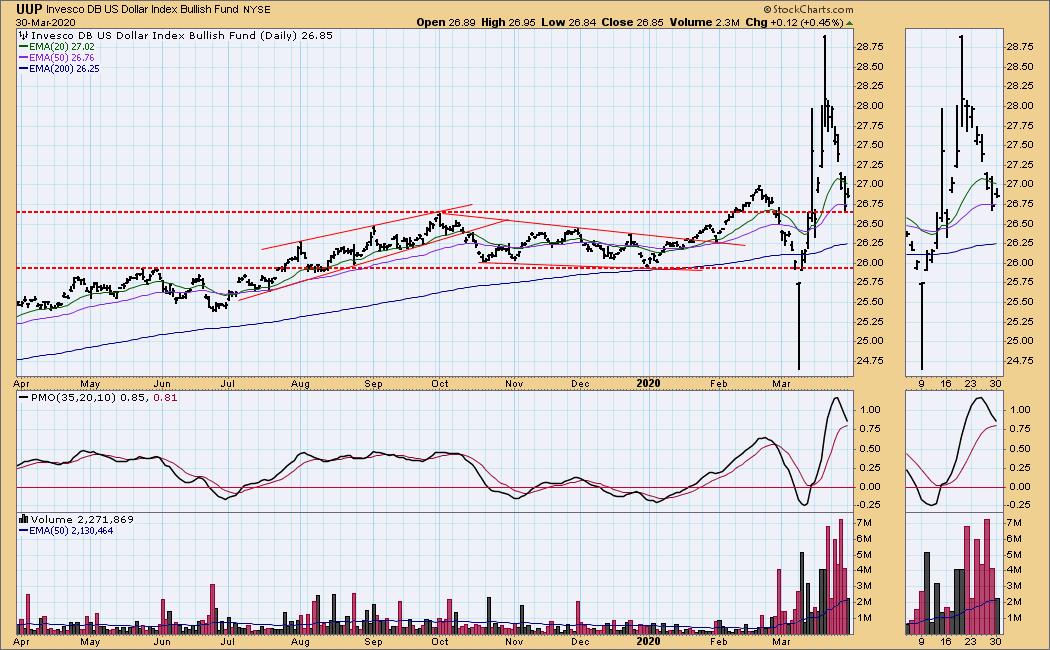
Task: Click the PMO(35,20,10) indicator label
Action: 75,398
